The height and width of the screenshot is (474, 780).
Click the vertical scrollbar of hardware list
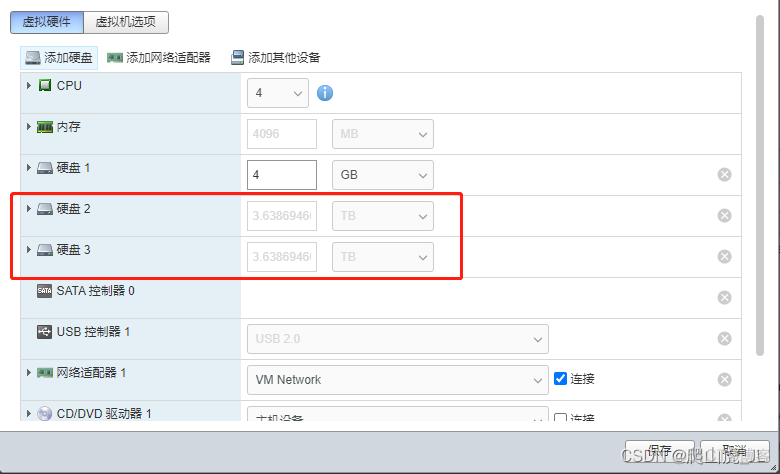click(x=760, y=186)
